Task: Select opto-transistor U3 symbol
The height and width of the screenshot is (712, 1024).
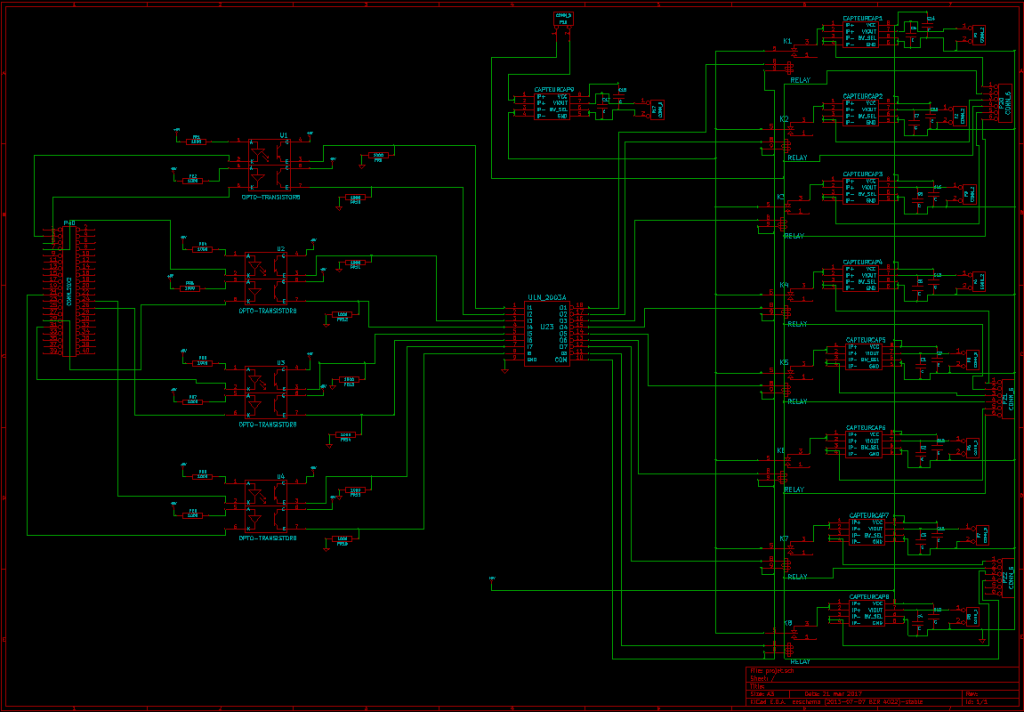Action: (266, 392)
